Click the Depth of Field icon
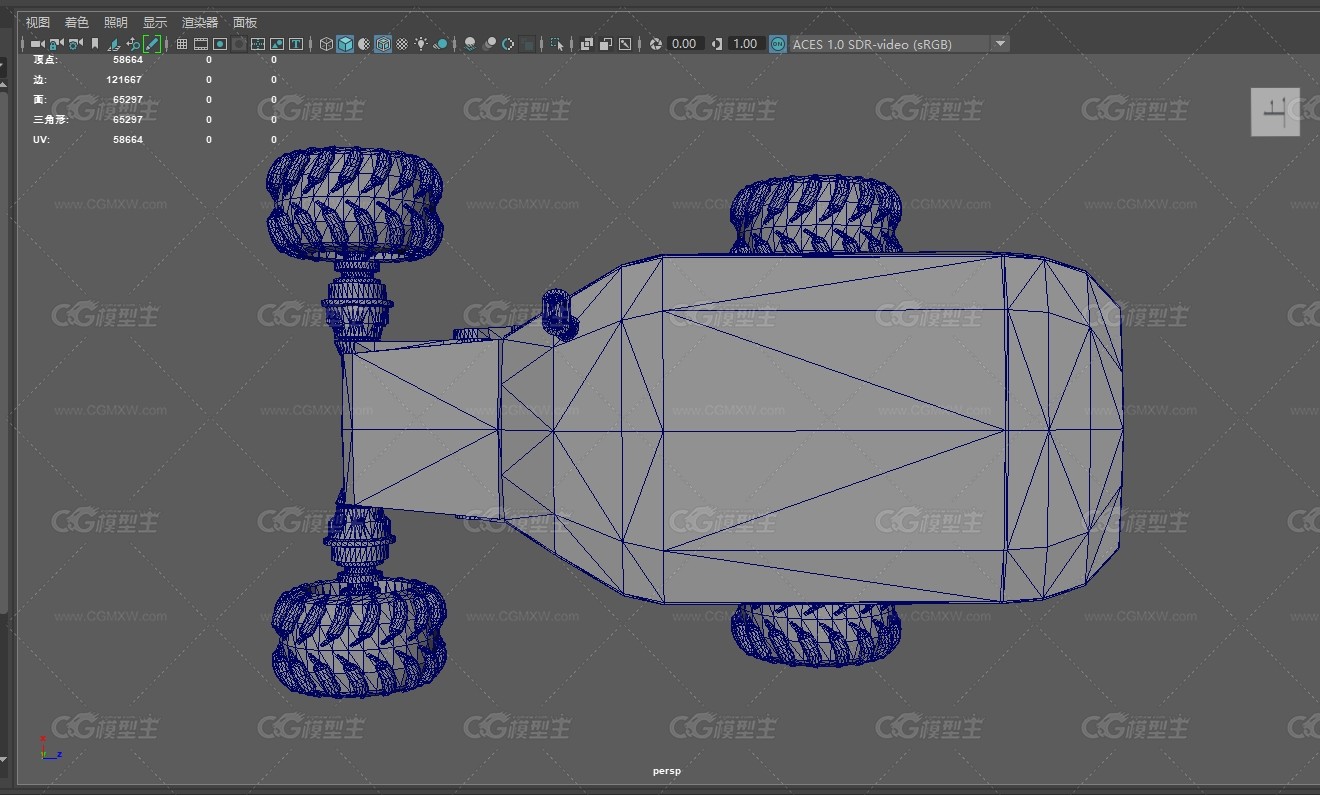1320x795 pixels. click(527, 44)
